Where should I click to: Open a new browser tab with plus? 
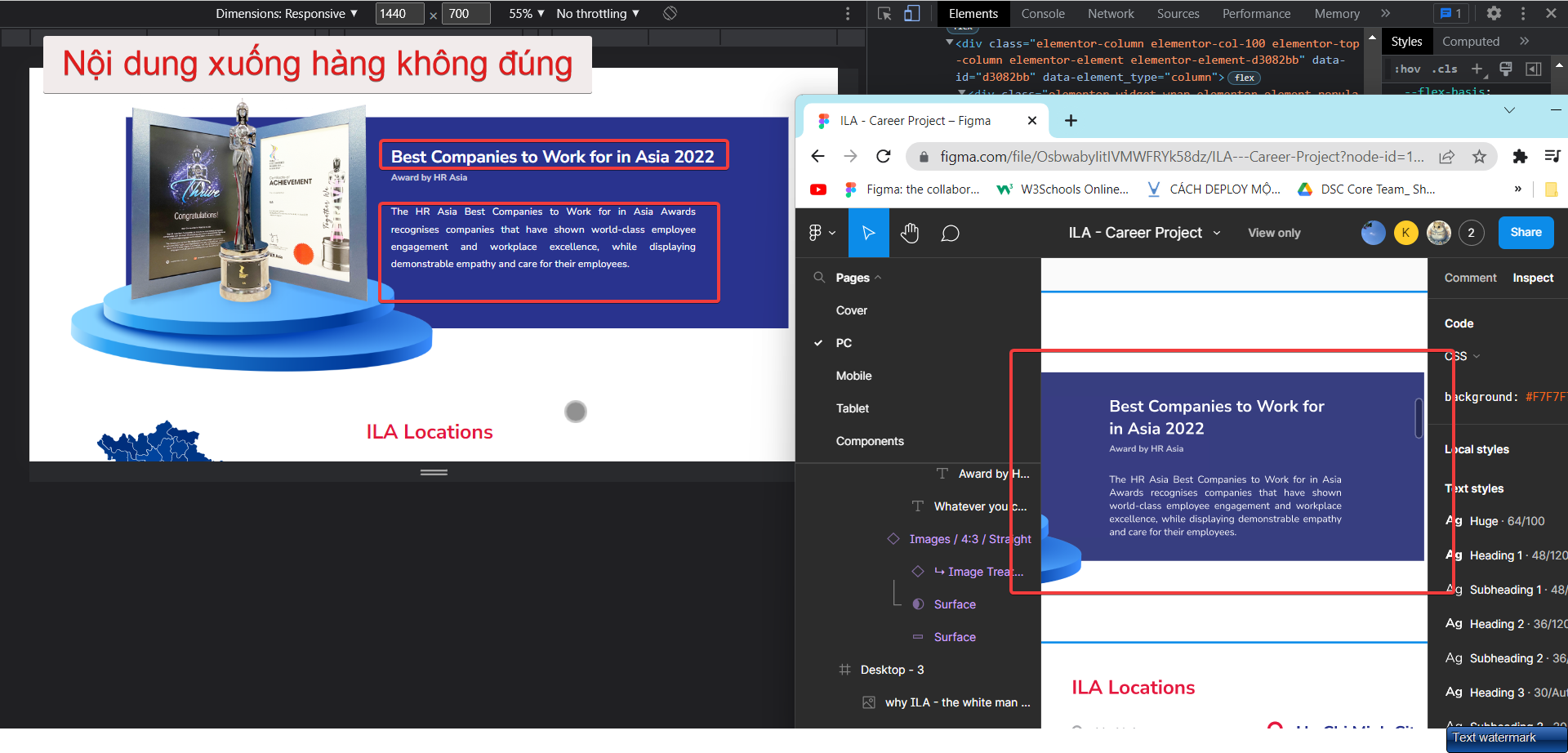1071,121
